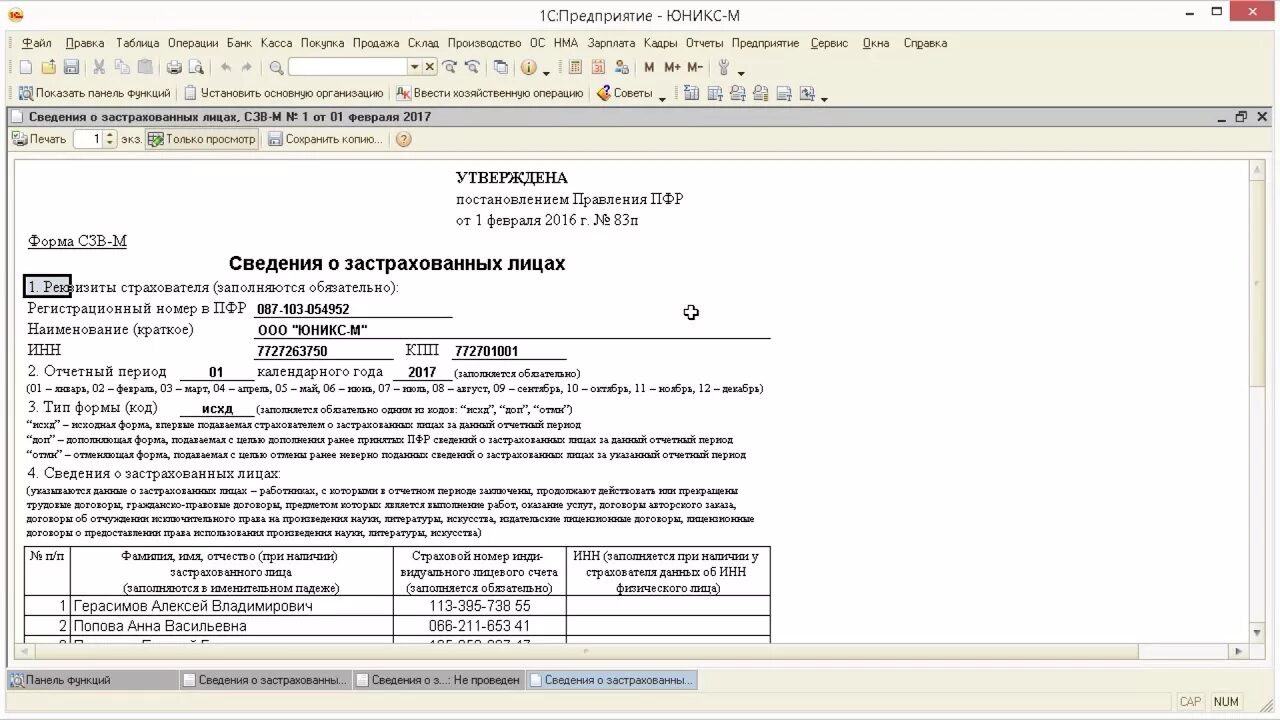This screenshot has width=1280, height=720.
Task: Click the Печать button
Action: pos(40,139)
